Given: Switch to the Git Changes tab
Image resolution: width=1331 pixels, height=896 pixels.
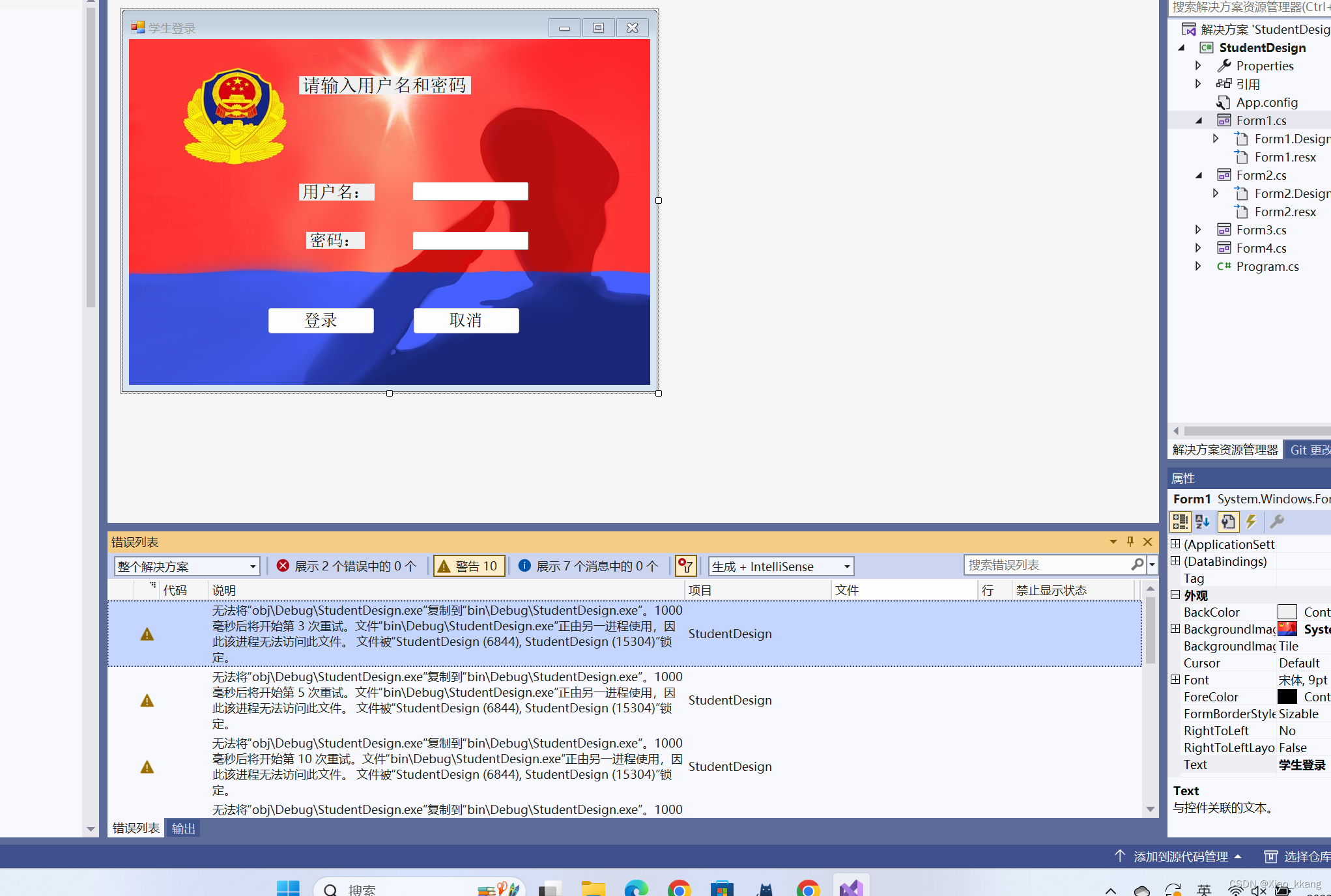Looking at the screenshot, I should (x=1309, y=450).
